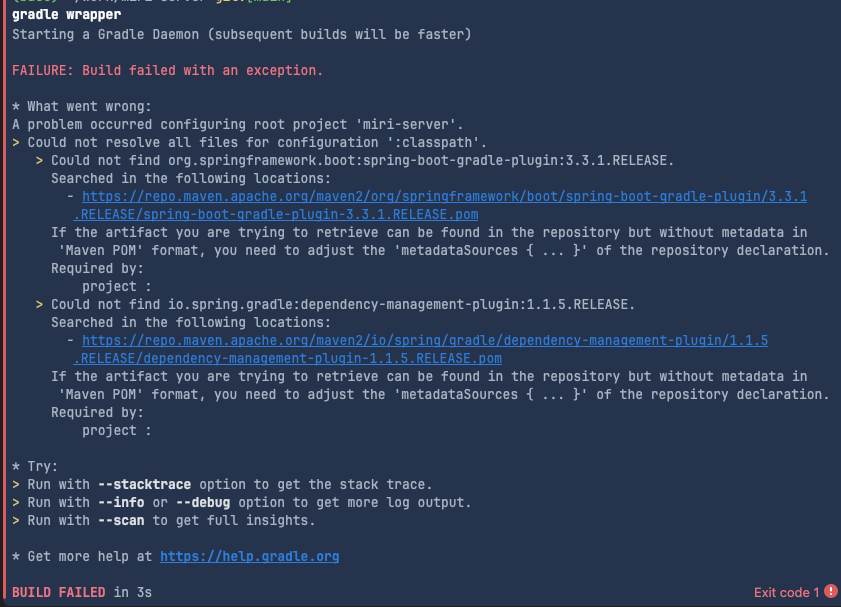Click the bold --info option
This screenshot has height=607, width=841.
121,502
